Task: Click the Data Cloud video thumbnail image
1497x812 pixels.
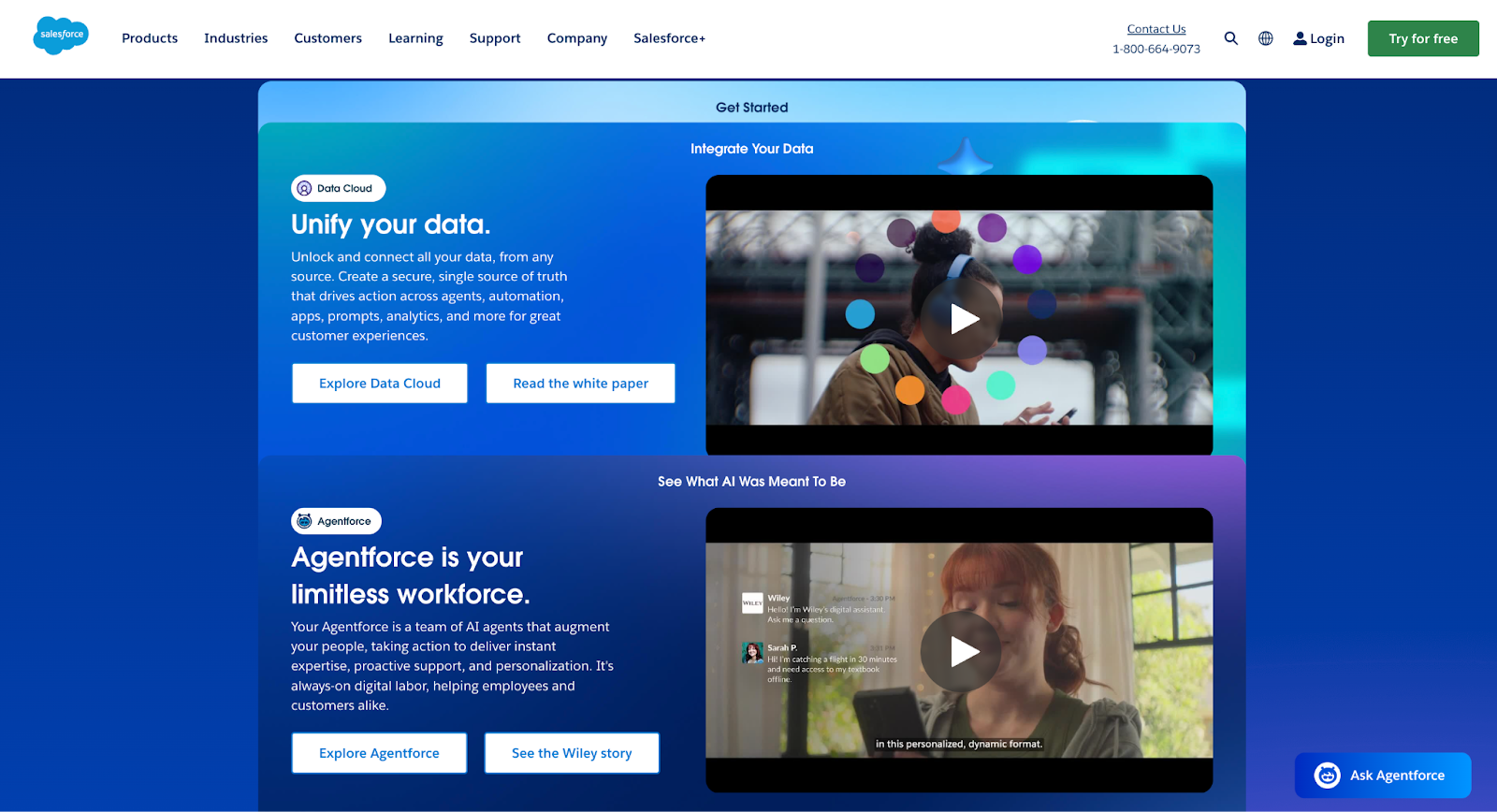Action: tap(959, 318)
